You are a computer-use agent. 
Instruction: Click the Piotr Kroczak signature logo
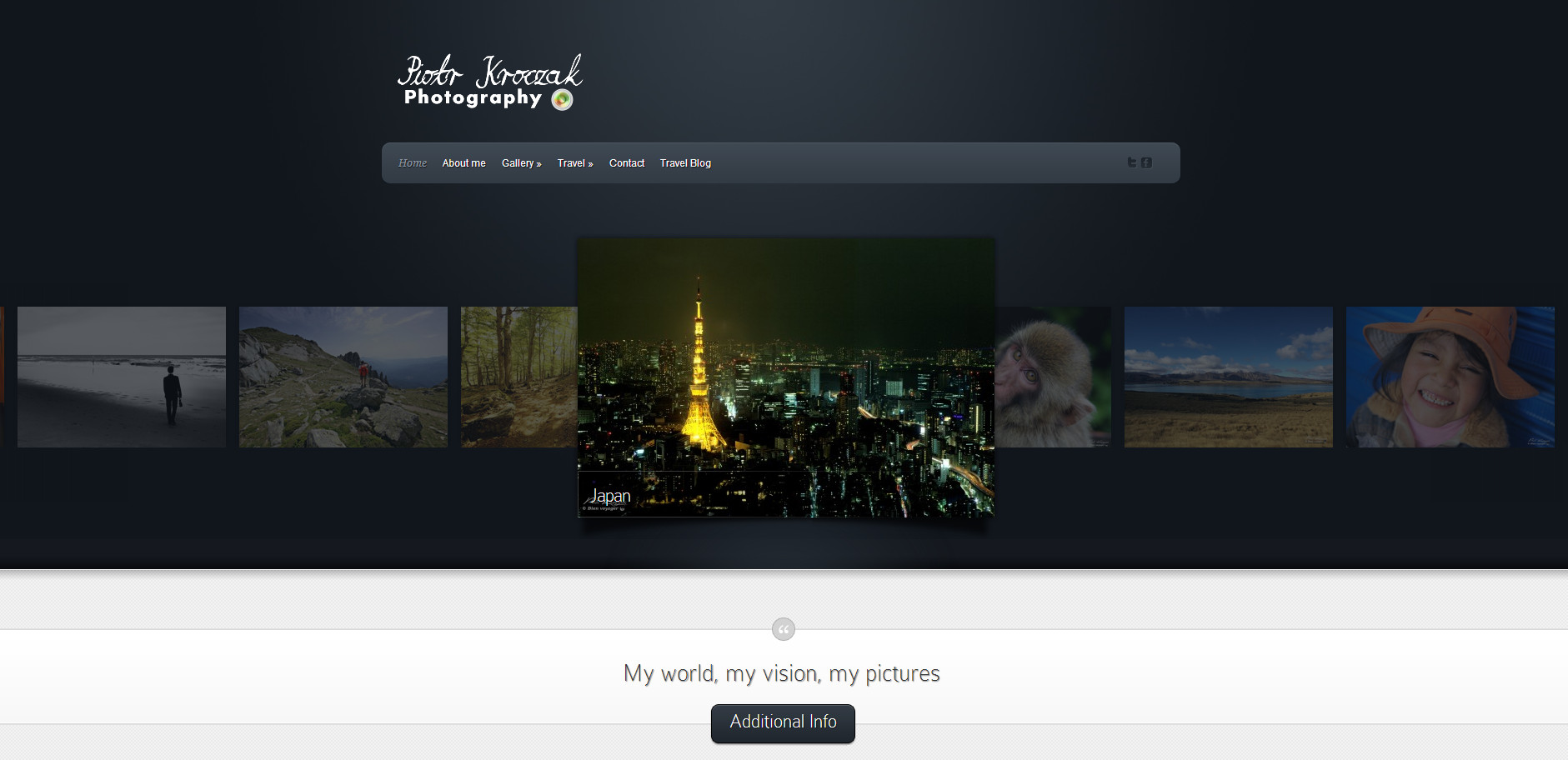[x=489, y=72]
